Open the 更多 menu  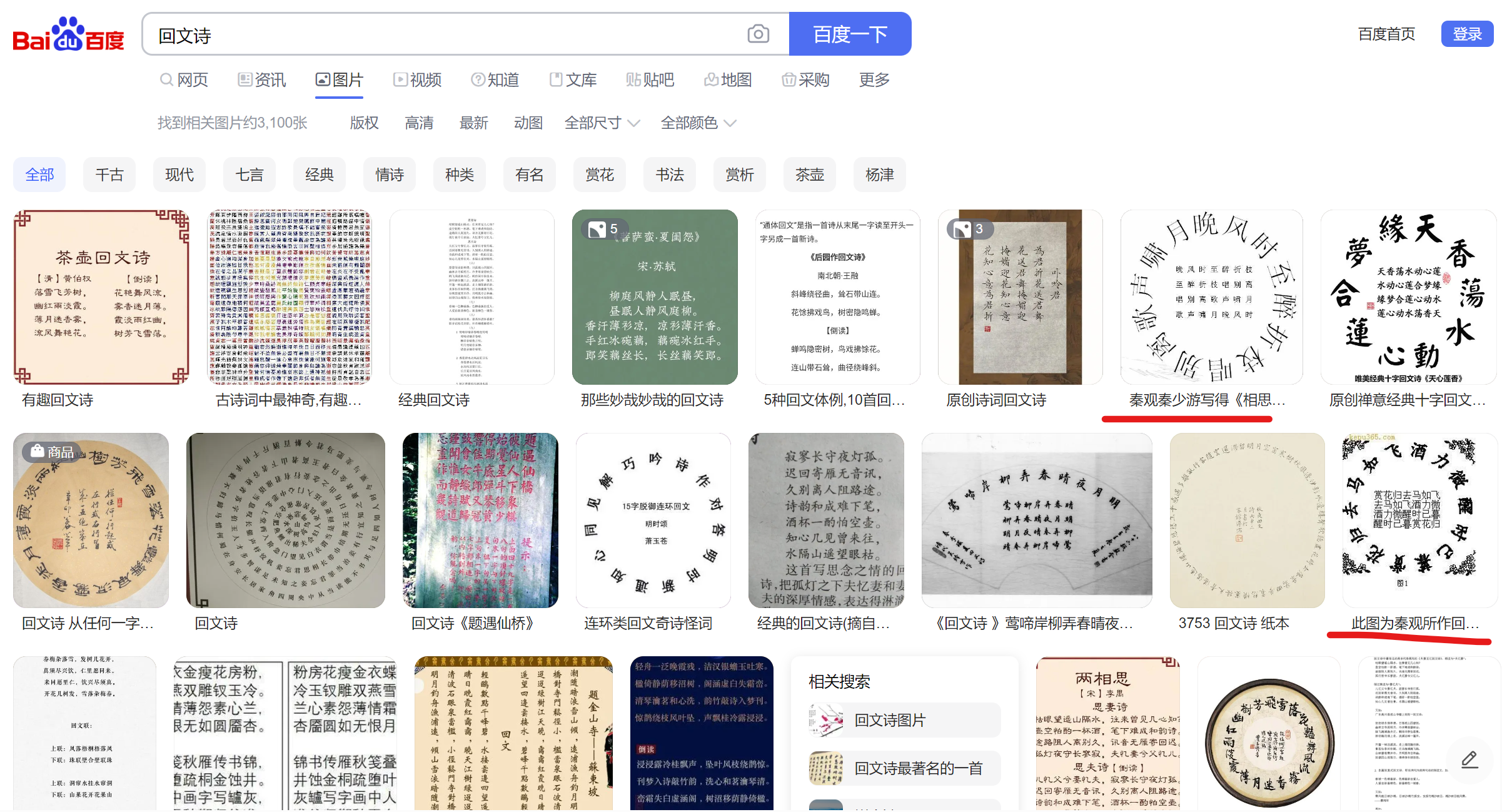874,80
